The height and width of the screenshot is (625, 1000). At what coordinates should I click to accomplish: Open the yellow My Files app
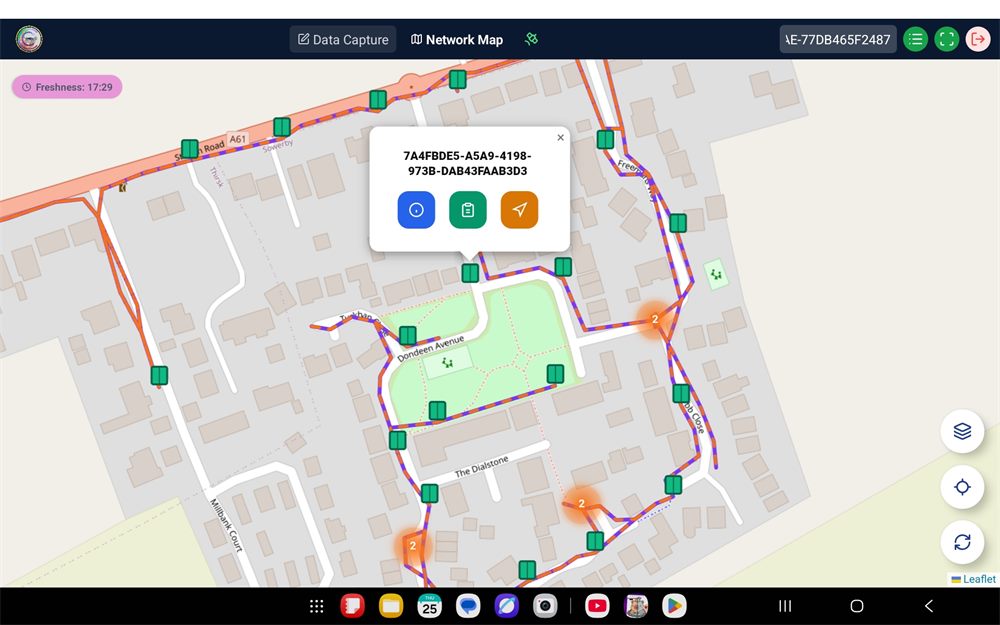[x=391, y=606]
